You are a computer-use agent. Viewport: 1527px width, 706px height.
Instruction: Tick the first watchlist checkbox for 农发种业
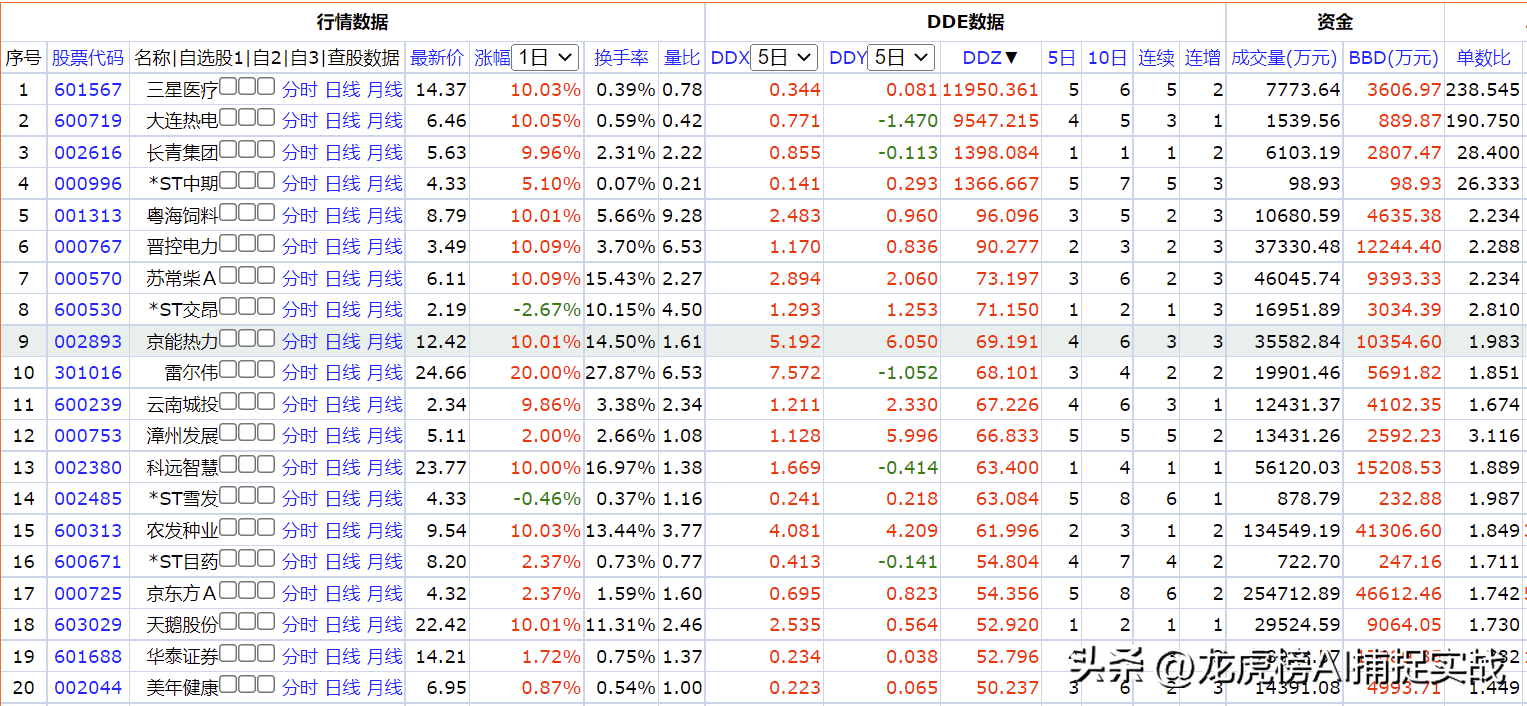coord(227,528)
